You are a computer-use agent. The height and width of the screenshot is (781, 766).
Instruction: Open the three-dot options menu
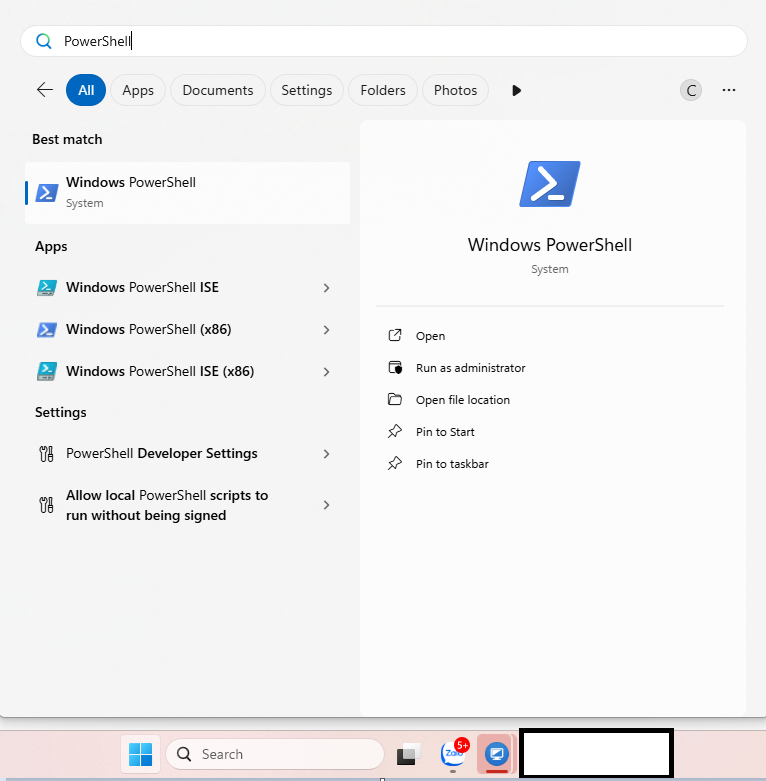click(729, 90)
